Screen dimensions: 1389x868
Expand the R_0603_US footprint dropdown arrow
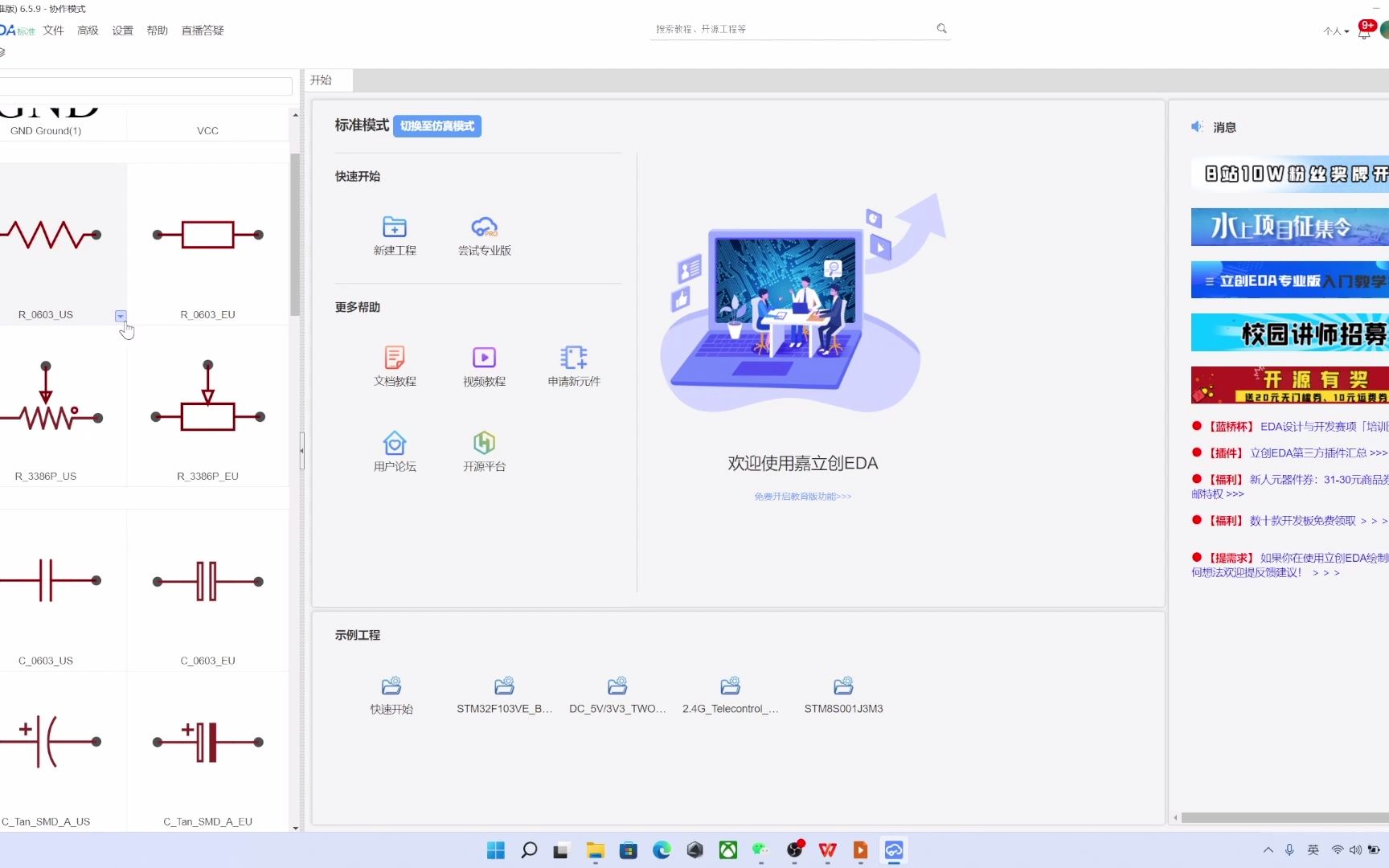click(x=121, y=316)
